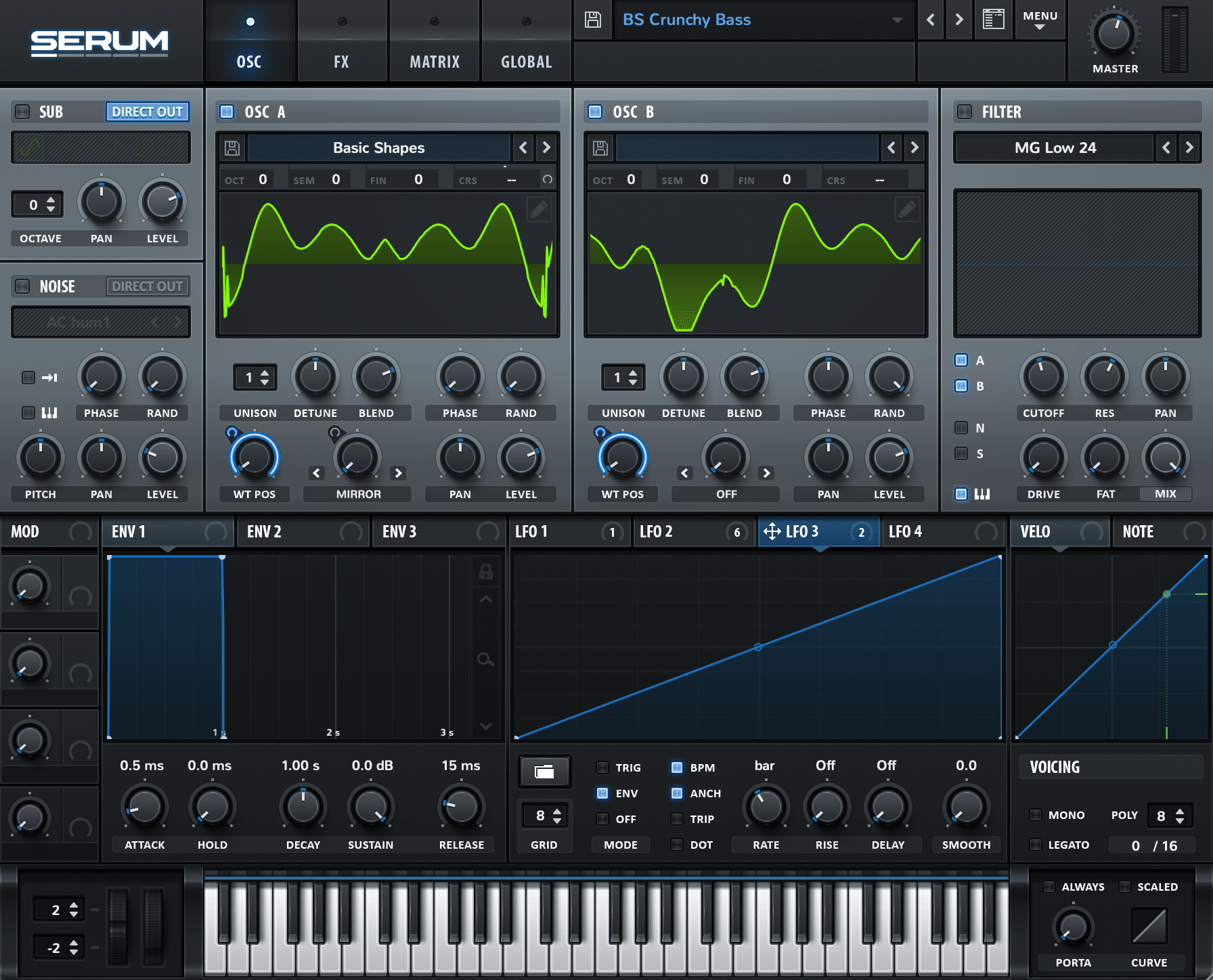Open the LFO shape folder browser

click(544, 772)
